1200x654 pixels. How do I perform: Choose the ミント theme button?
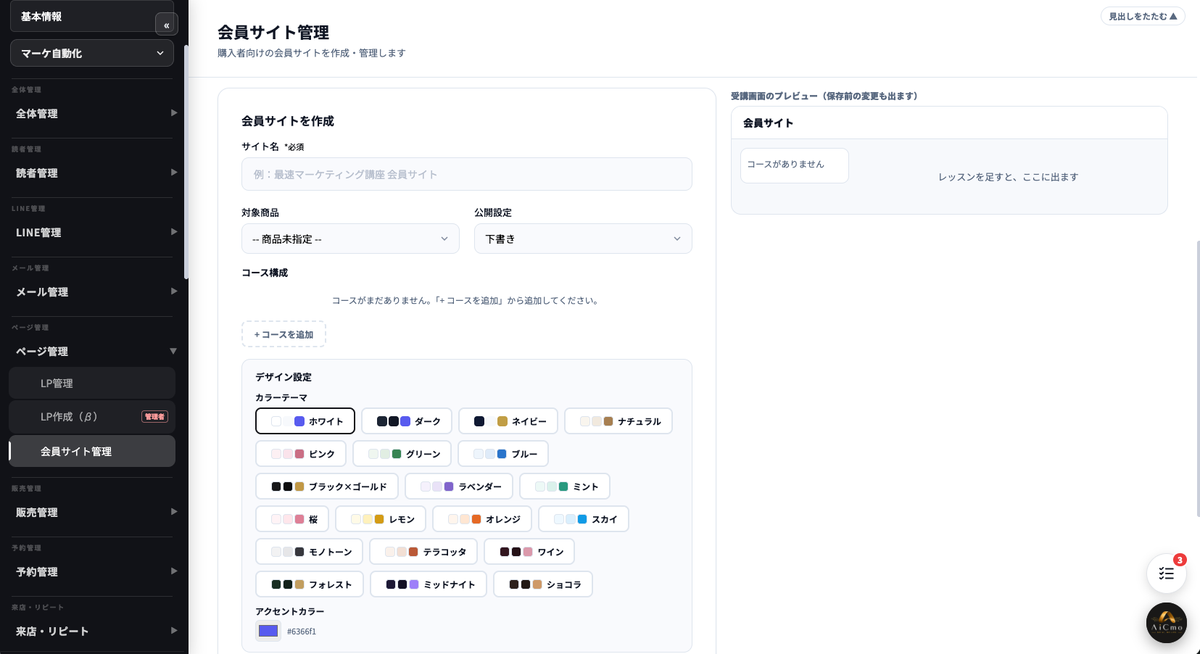(564, 486)
